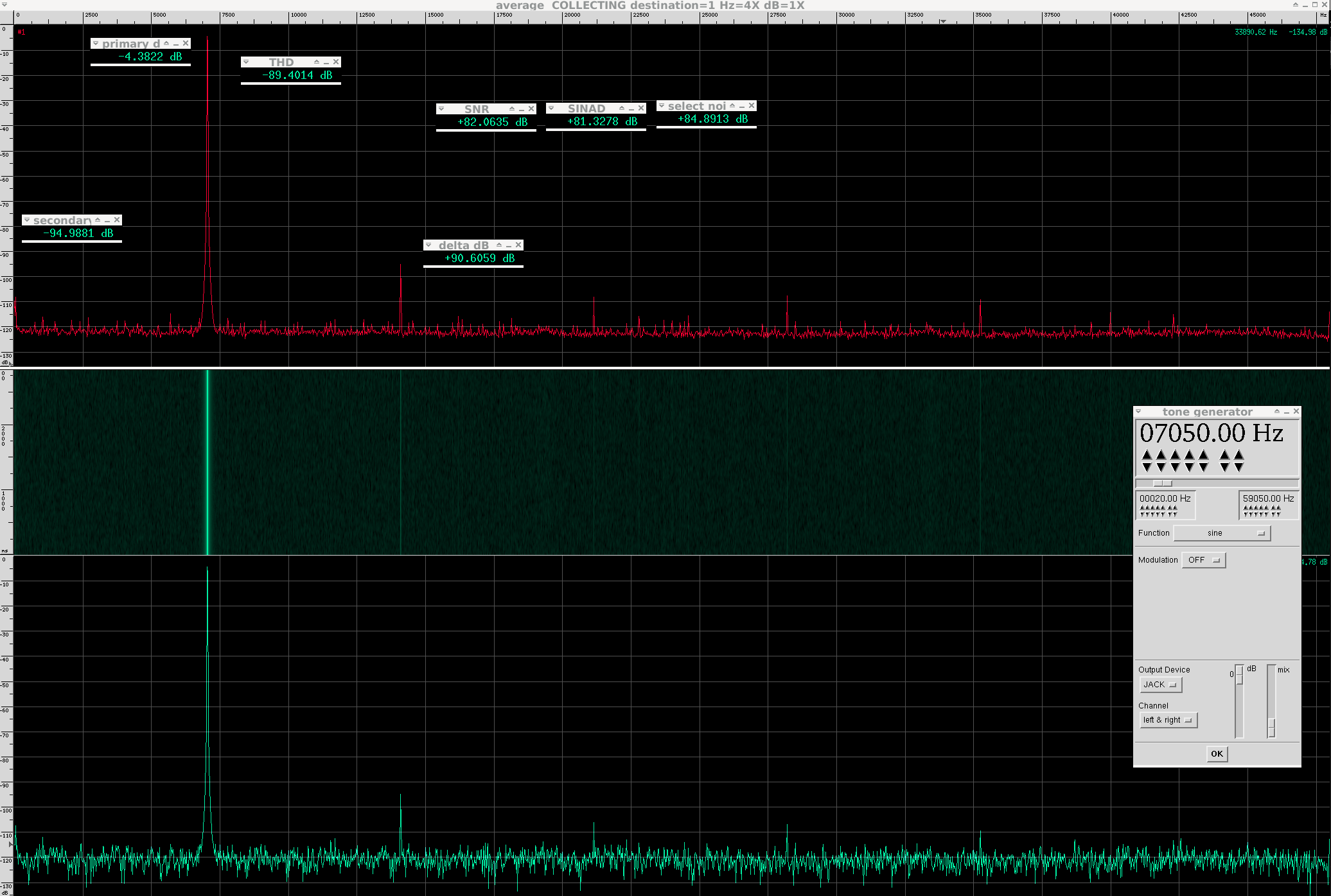Open primary dB readout window menu
This screenshot has width=1331, height=896.
[96, 44]
